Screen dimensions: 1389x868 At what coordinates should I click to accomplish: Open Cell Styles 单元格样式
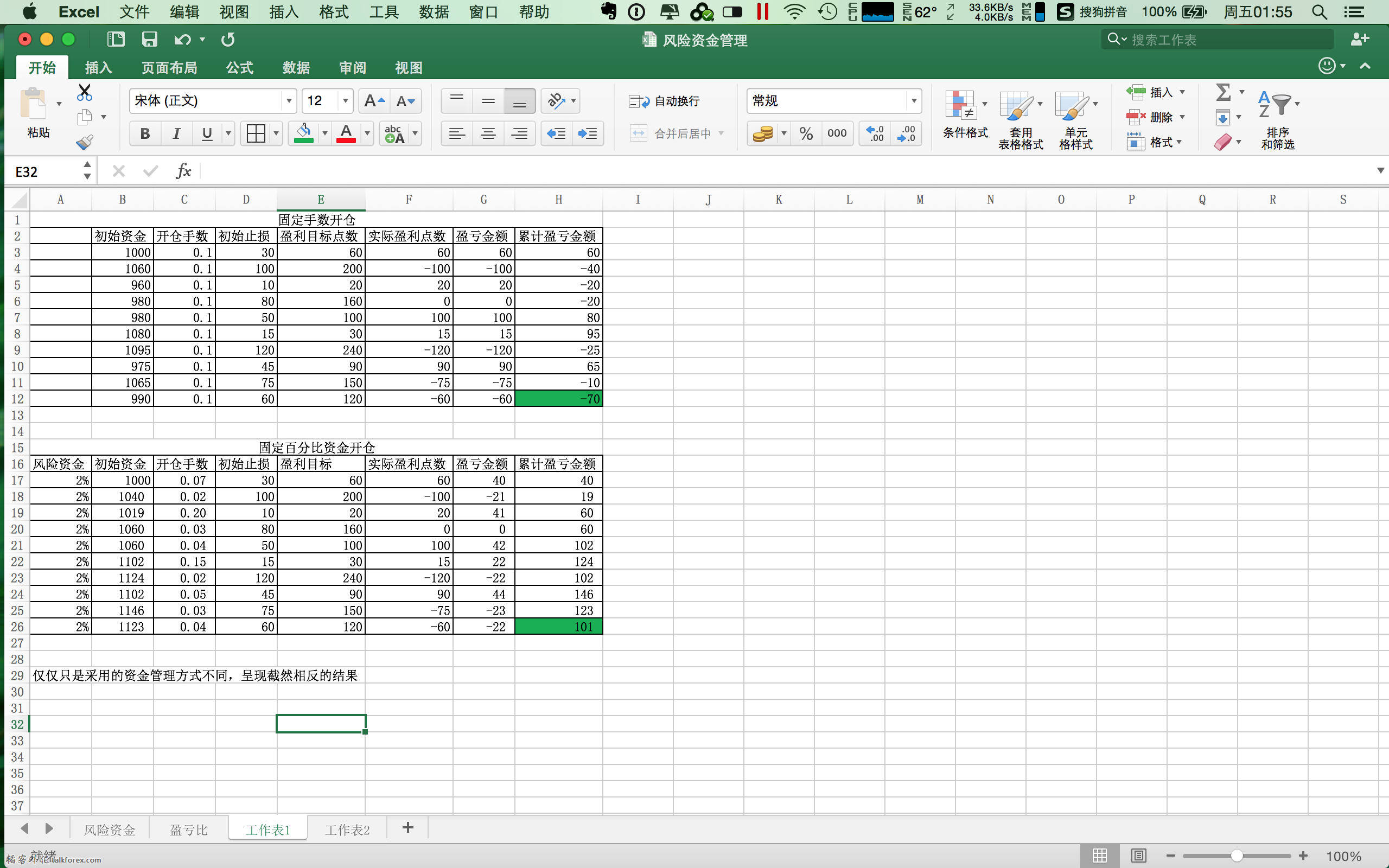(1076, 119)
